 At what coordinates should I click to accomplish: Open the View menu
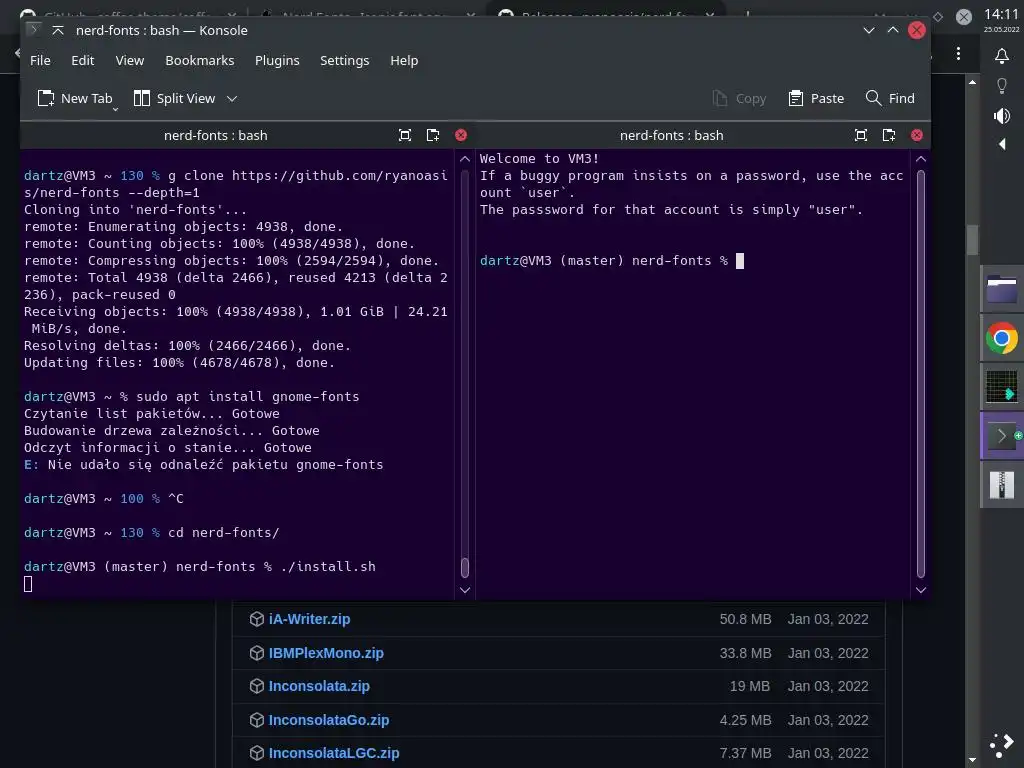pyautogui.click(x=129, y=60)
